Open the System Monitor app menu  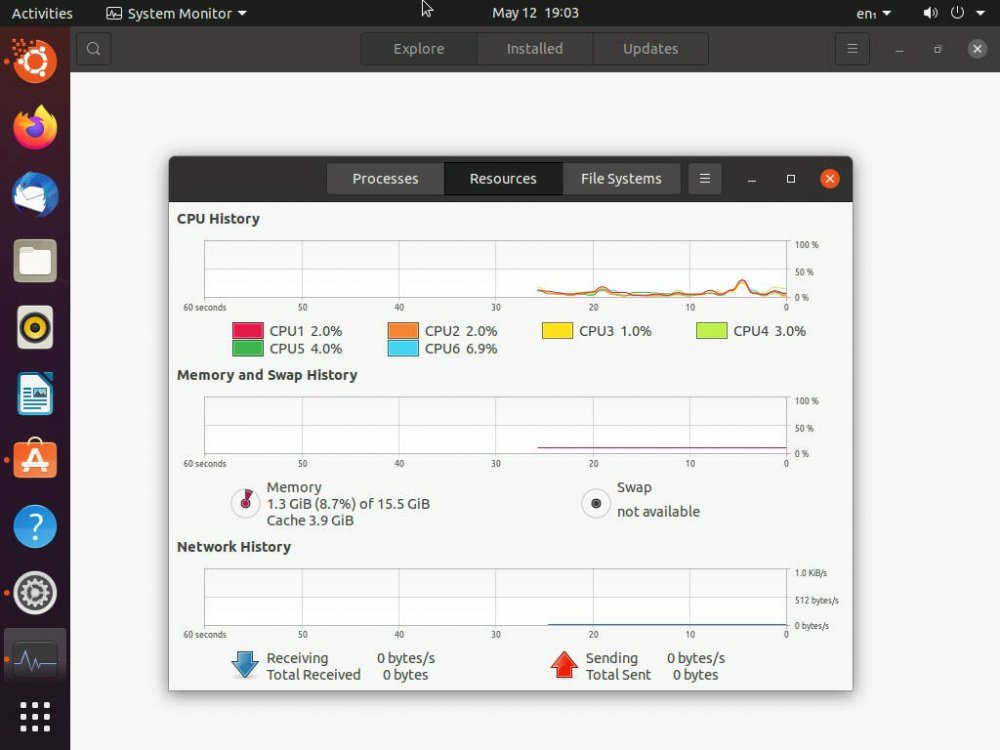(x=176, y=13)
